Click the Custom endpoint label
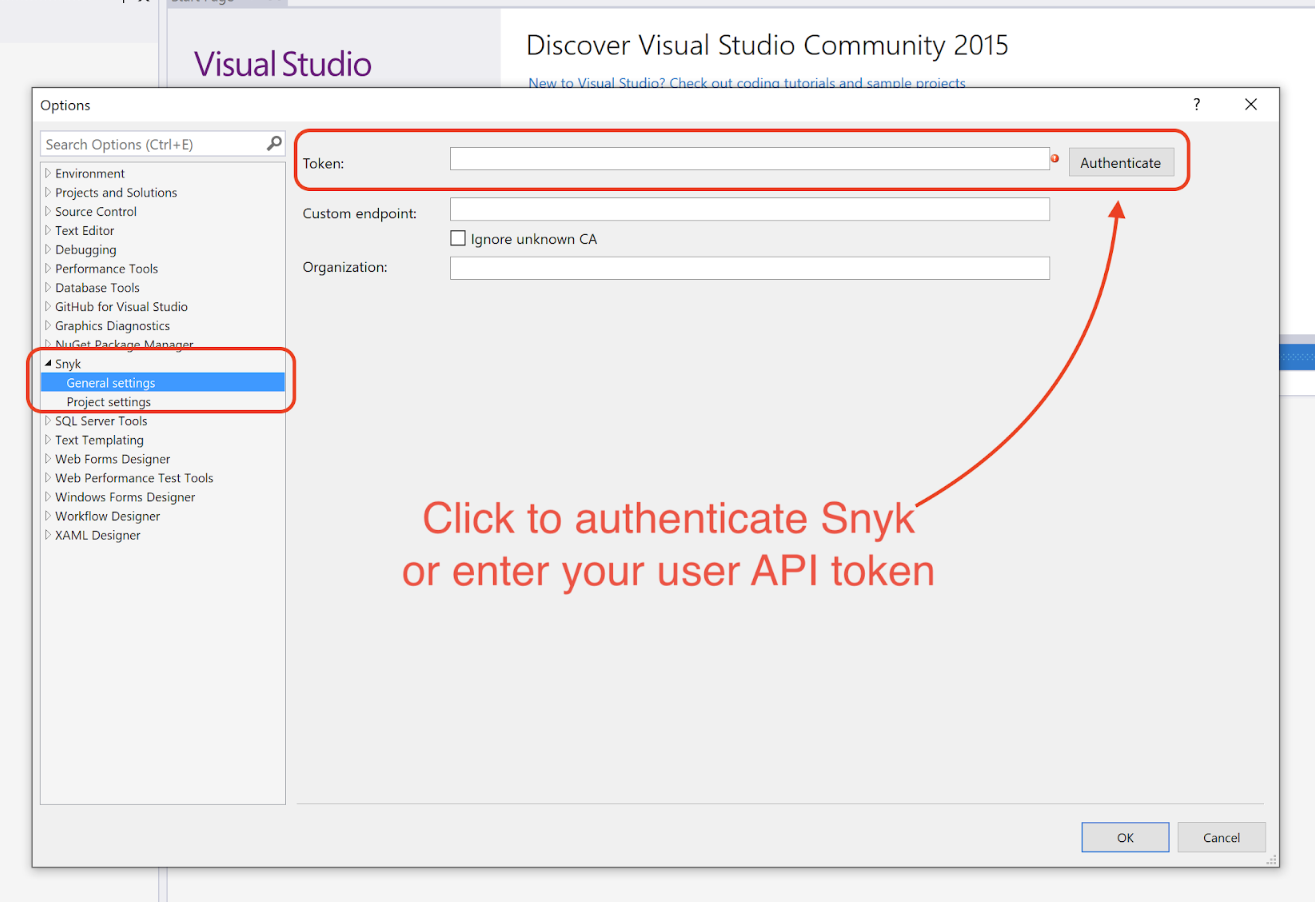The height and width of the screenshot is (902, 1315). [x=360, y=213]
